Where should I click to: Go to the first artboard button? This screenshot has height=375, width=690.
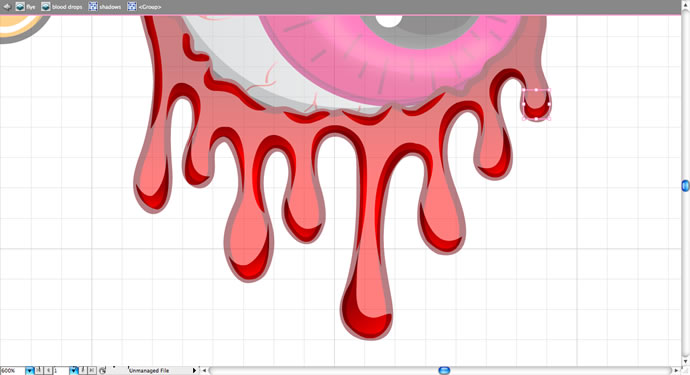pyautogui.click(x=39, y=371)
